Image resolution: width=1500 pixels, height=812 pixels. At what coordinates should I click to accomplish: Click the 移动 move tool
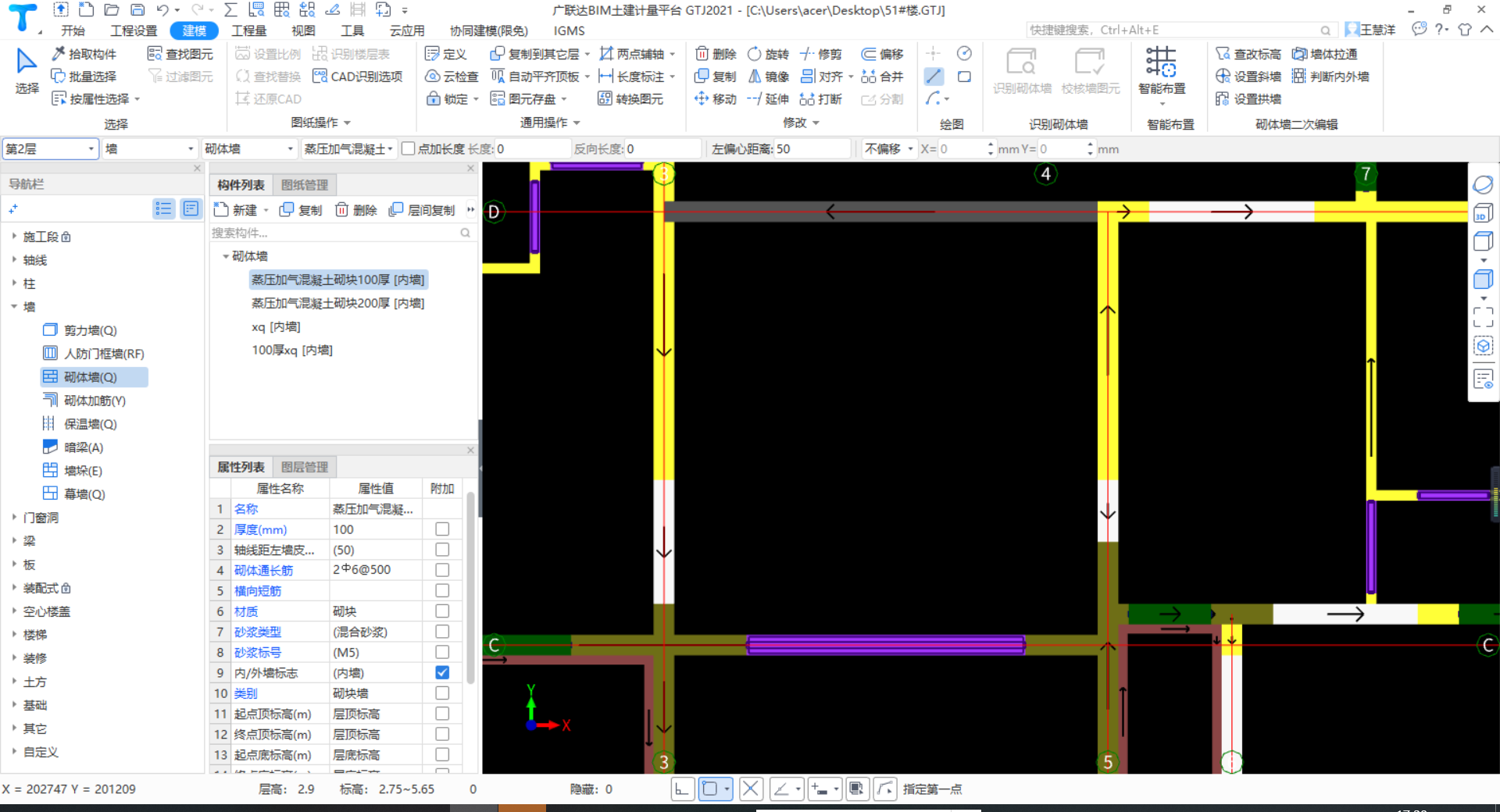[x=716, y=99]
